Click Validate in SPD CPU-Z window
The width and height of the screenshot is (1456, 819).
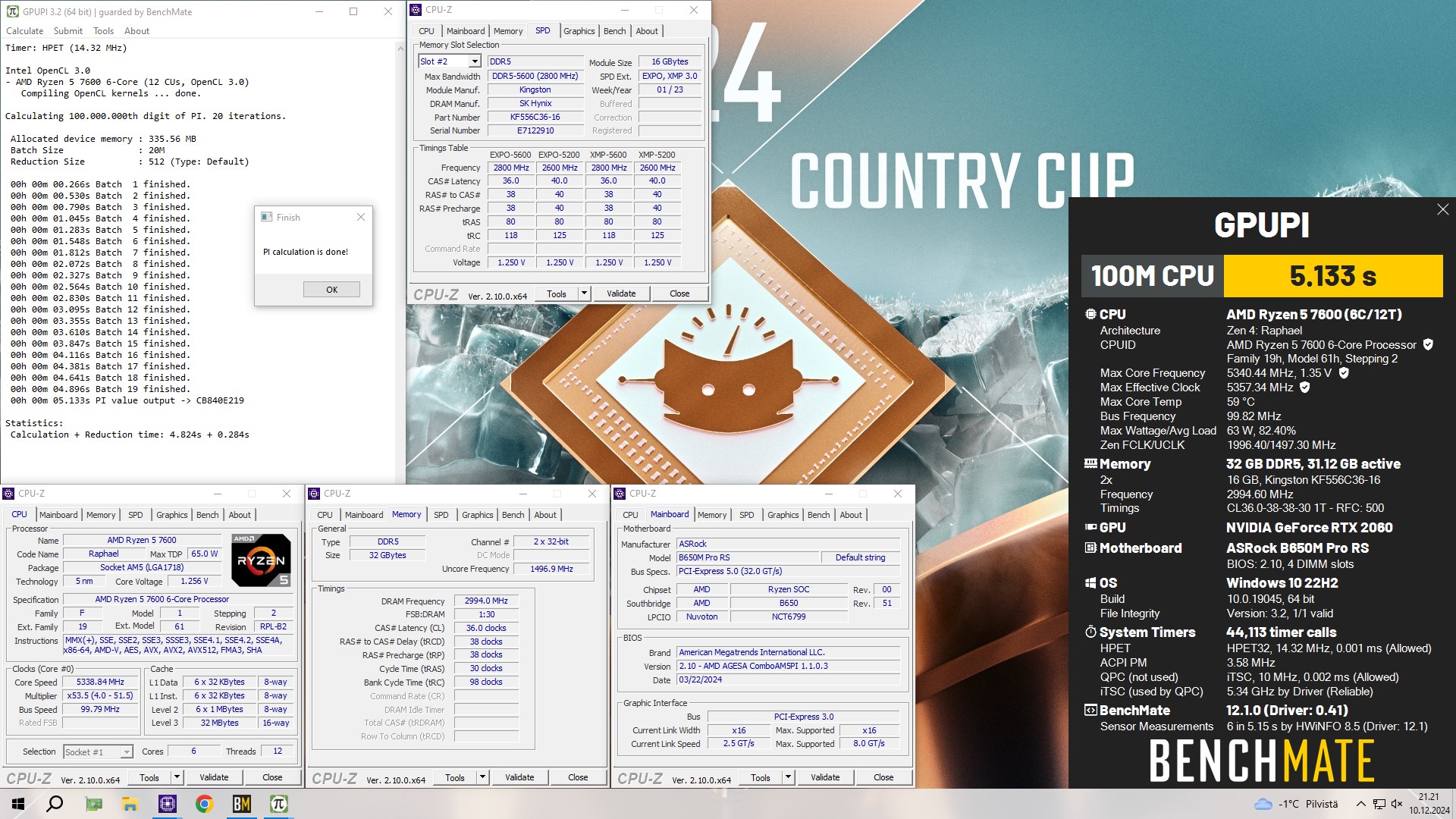(x=621, y=293)
